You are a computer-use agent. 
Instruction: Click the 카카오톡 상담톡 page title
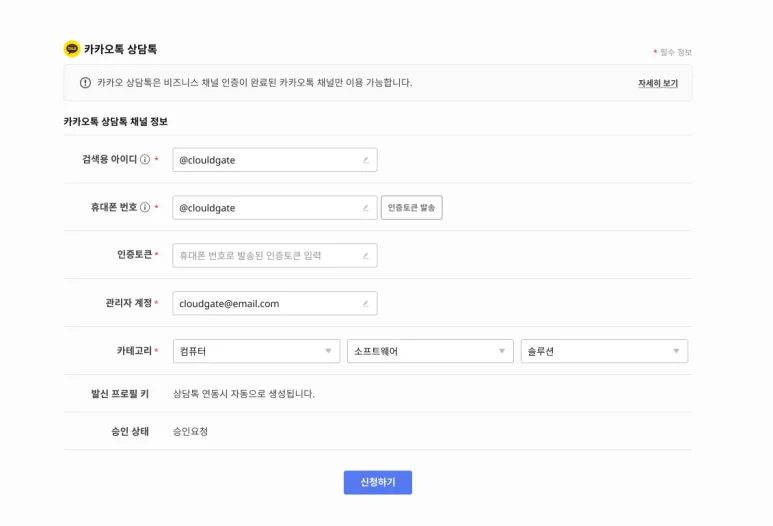pos(120,49)
